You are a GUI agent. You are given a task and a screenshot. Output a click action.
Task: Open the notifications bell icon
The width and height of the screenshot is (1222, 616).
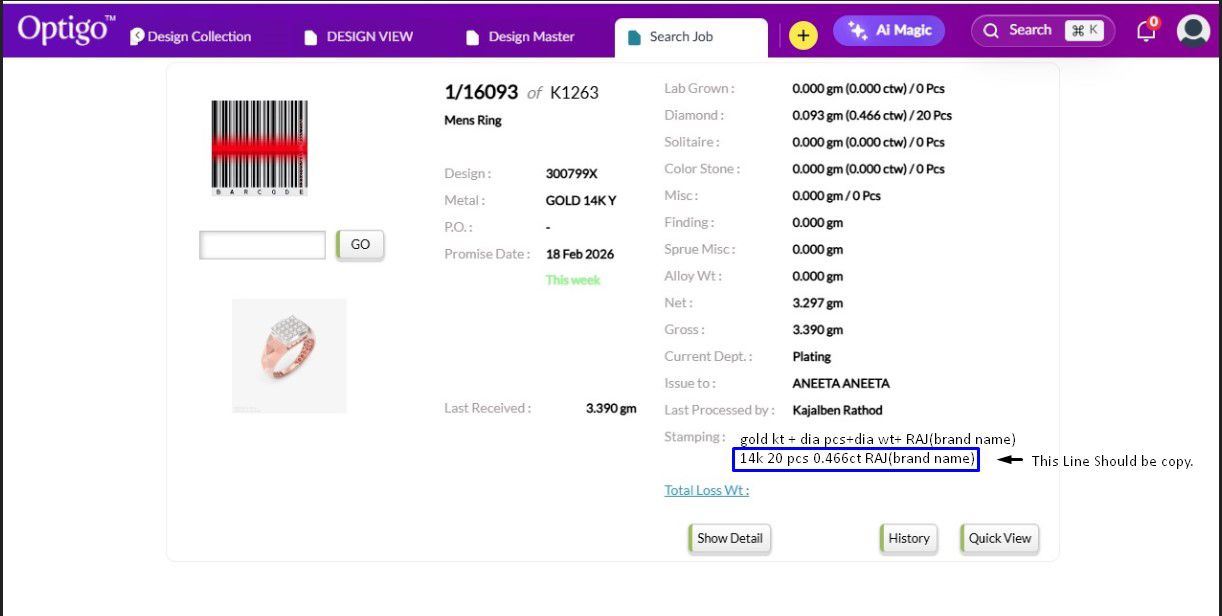pyautogui.click(x=1146, y=32)
